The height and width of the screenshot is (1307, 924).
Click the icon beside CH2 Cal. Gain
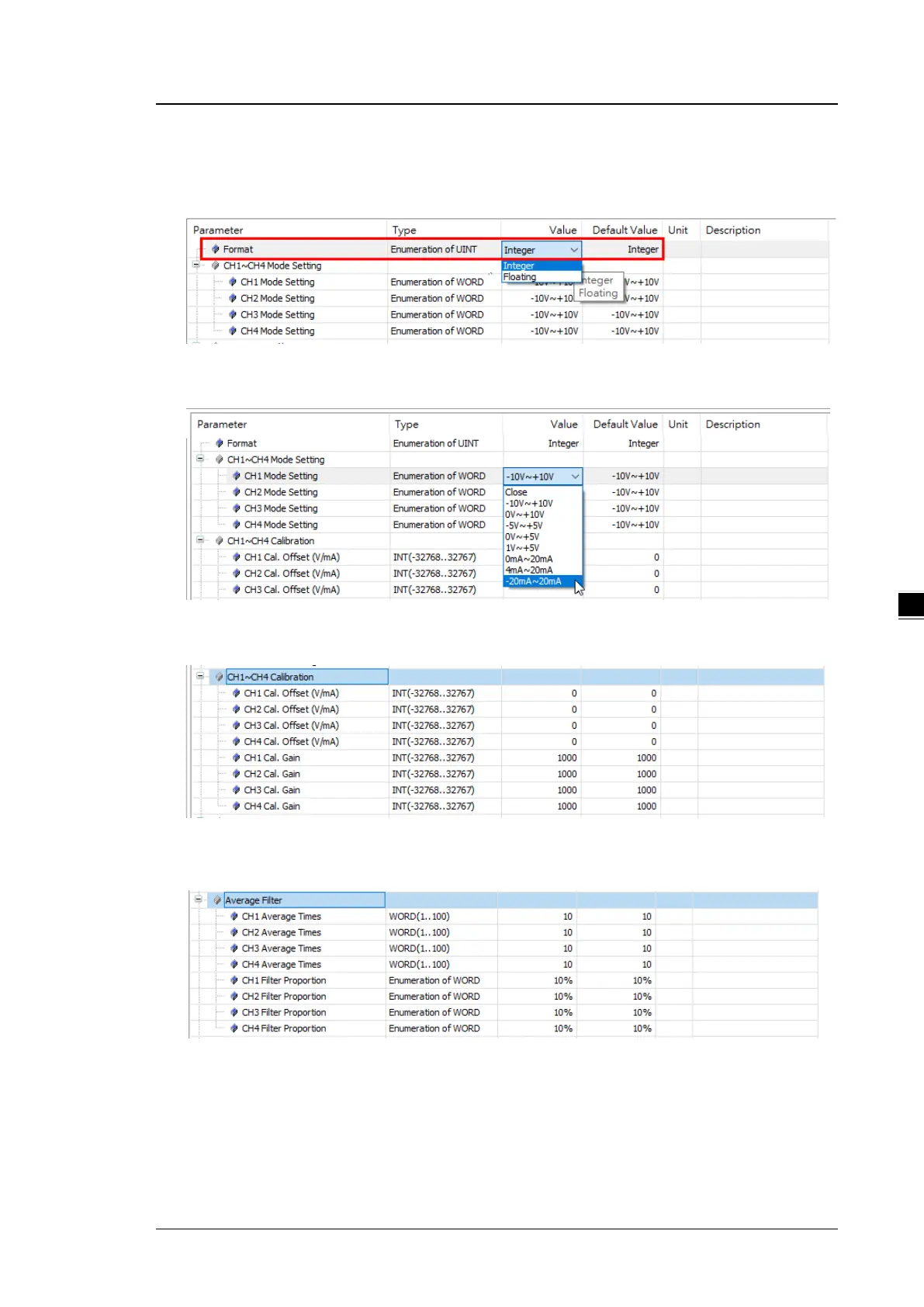tap(237, 774)
